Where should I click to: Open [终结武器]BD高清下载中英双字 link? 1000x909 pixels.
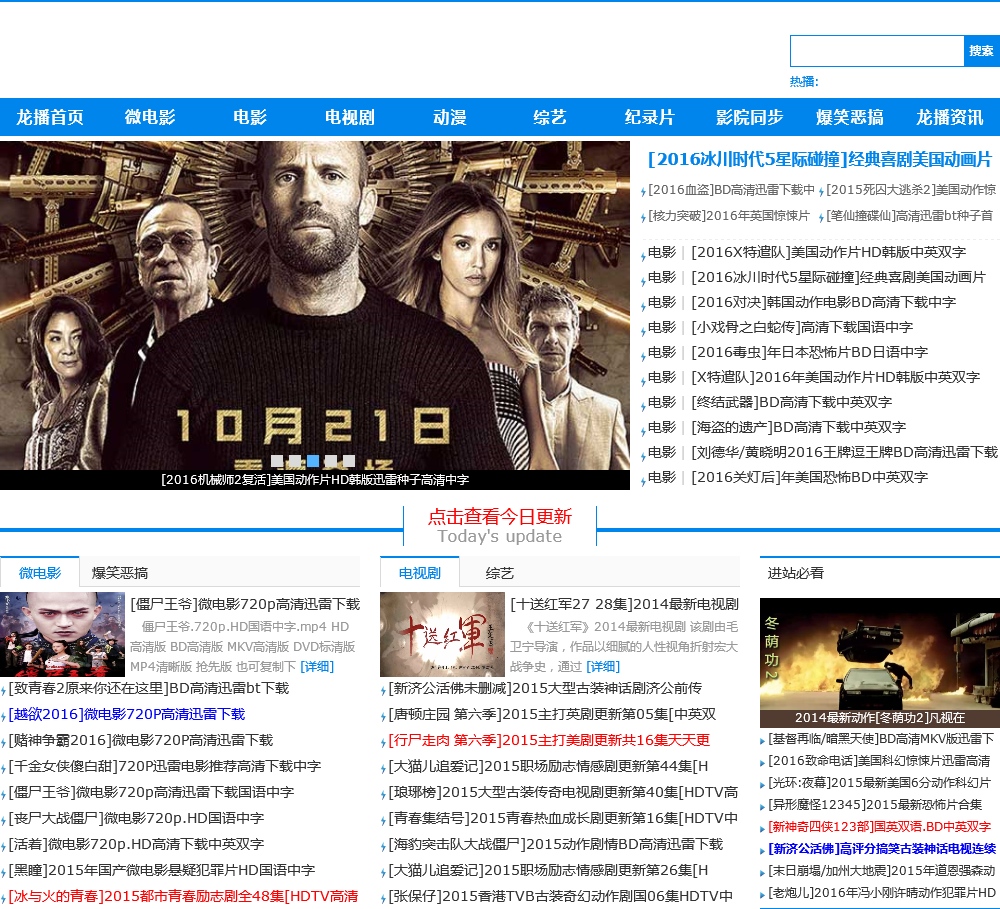pyautogui.click(x=791, y=403)
